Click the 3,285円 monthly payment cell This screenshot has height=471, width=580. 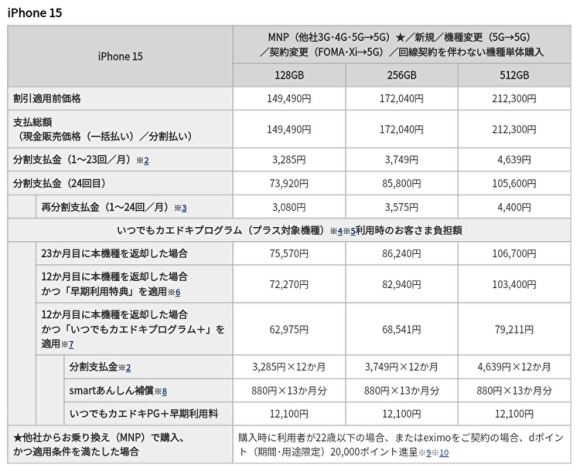point(289,160)
